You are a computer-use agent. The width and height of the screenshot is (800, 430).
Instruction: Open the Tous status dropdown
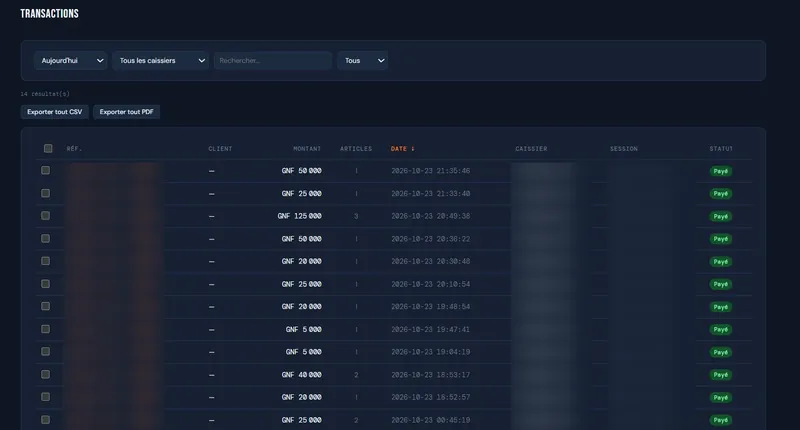(x=363, y=61)
